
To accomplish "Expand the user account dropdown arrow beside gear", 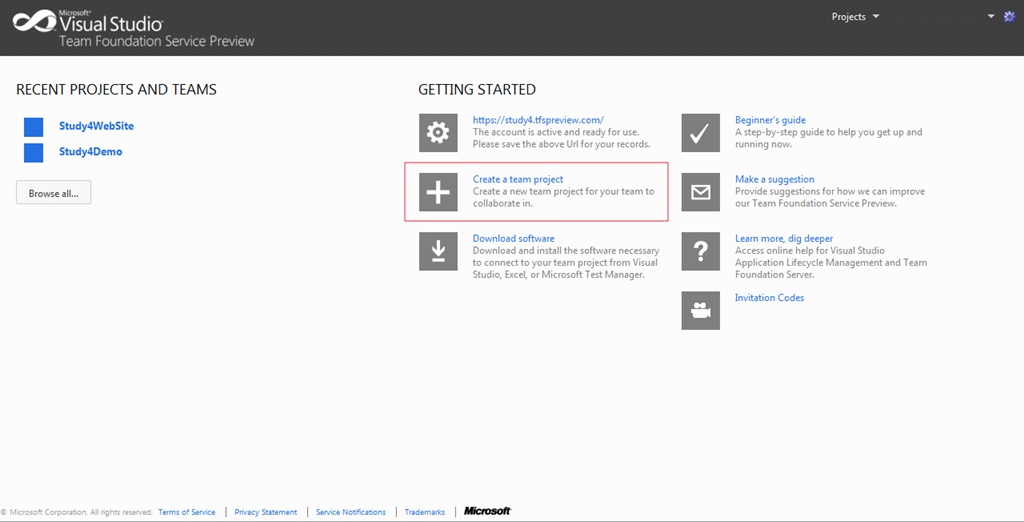I will 991,16.
